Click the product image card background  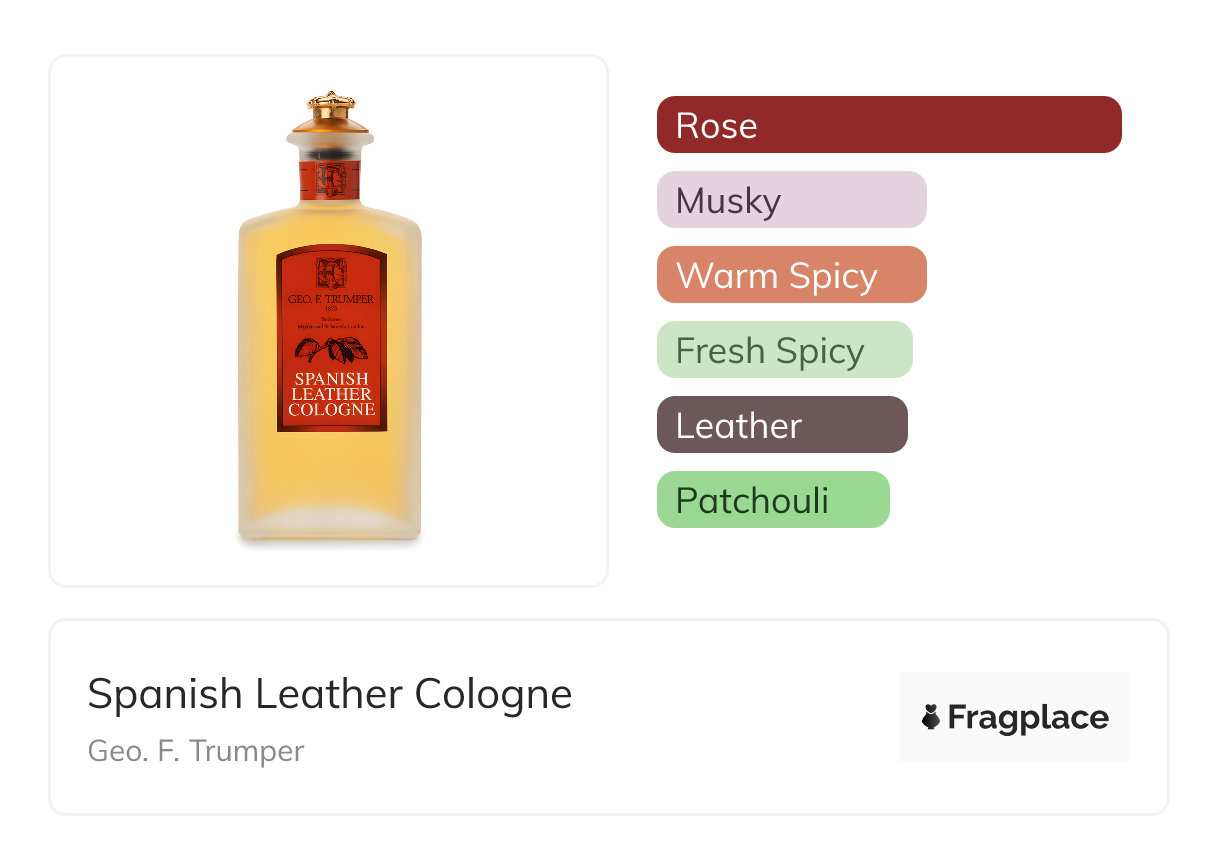329,321
